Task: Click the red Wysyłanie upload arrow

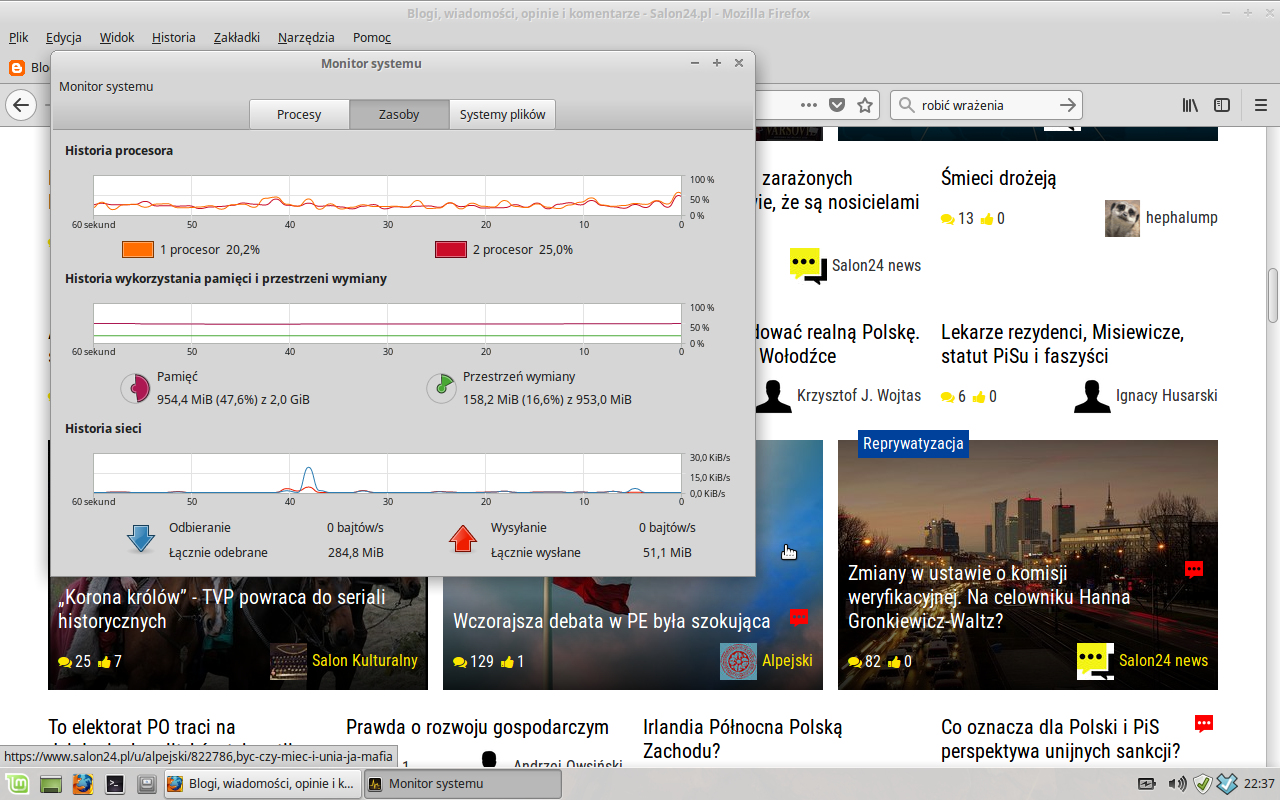Action: click(463, 539)
